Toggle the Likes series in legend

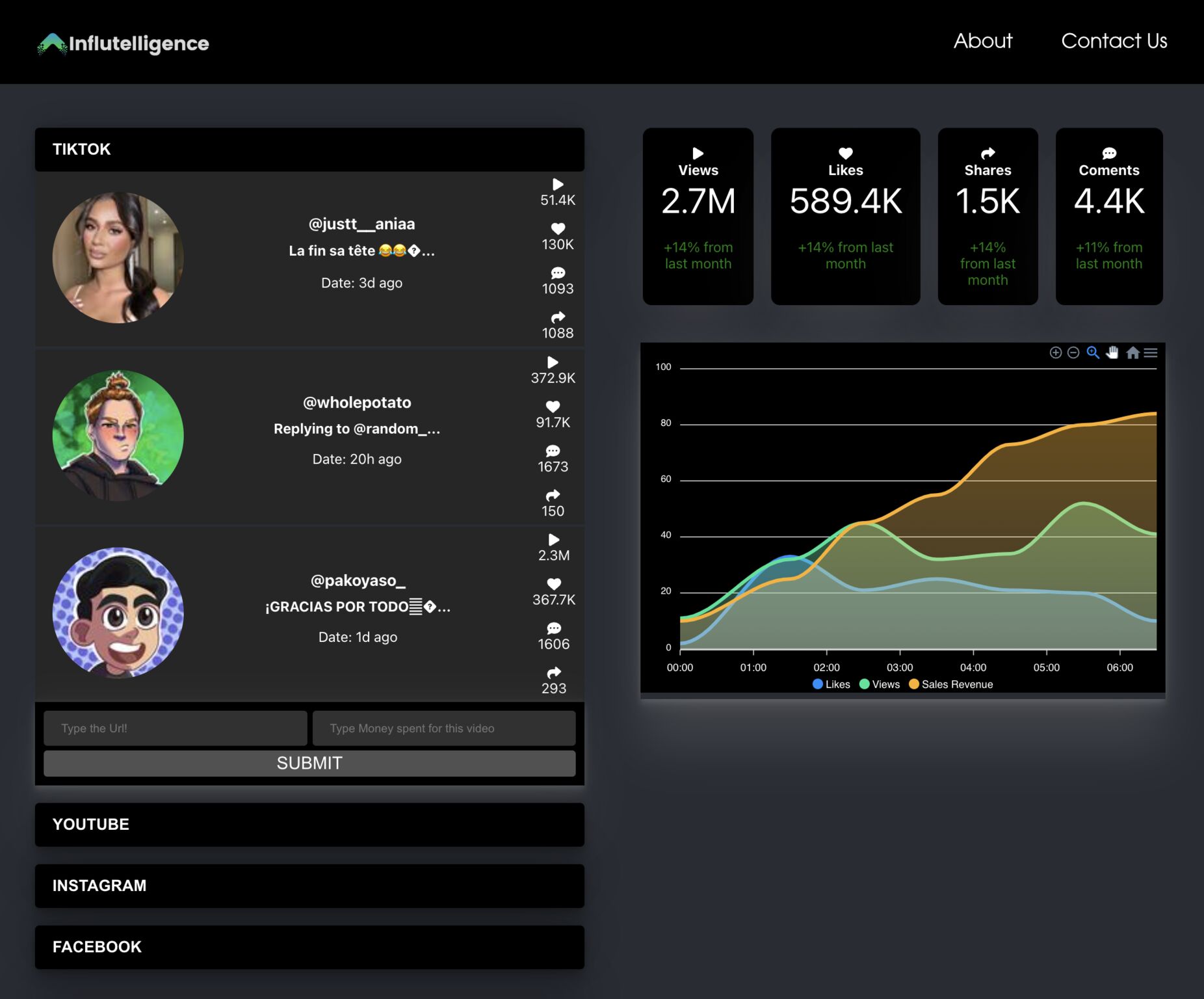click(831, 684)
